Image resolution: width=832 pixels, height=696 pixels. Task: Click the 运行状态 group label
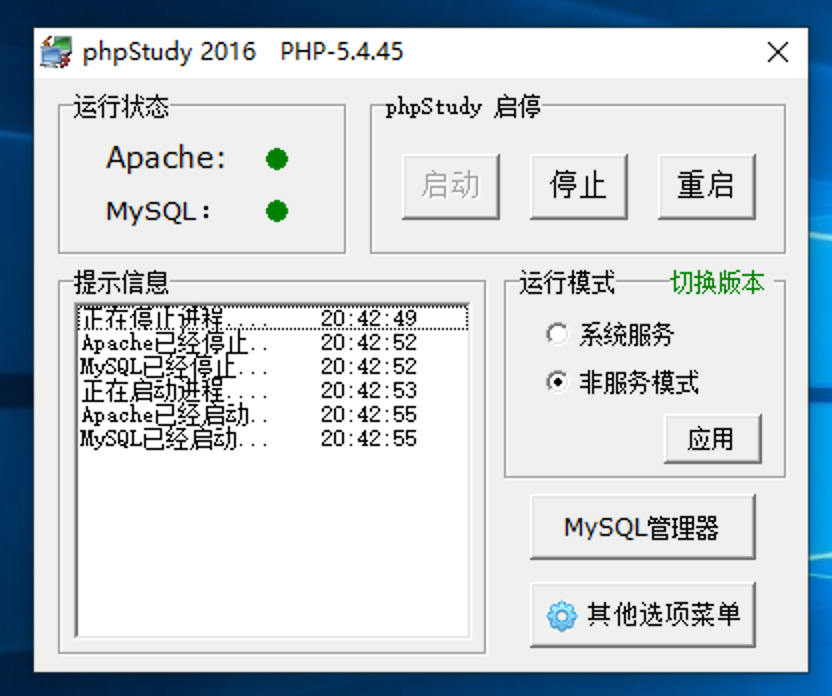[121, 107]
